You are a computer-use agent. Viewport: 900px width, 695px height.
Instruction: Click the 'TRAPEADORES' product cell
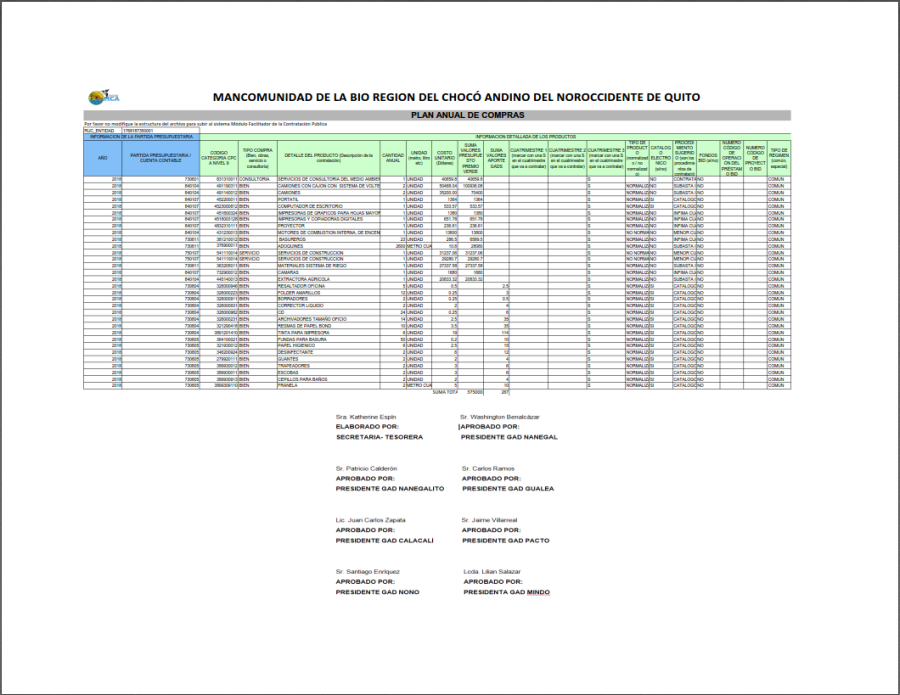coord(329,366)
